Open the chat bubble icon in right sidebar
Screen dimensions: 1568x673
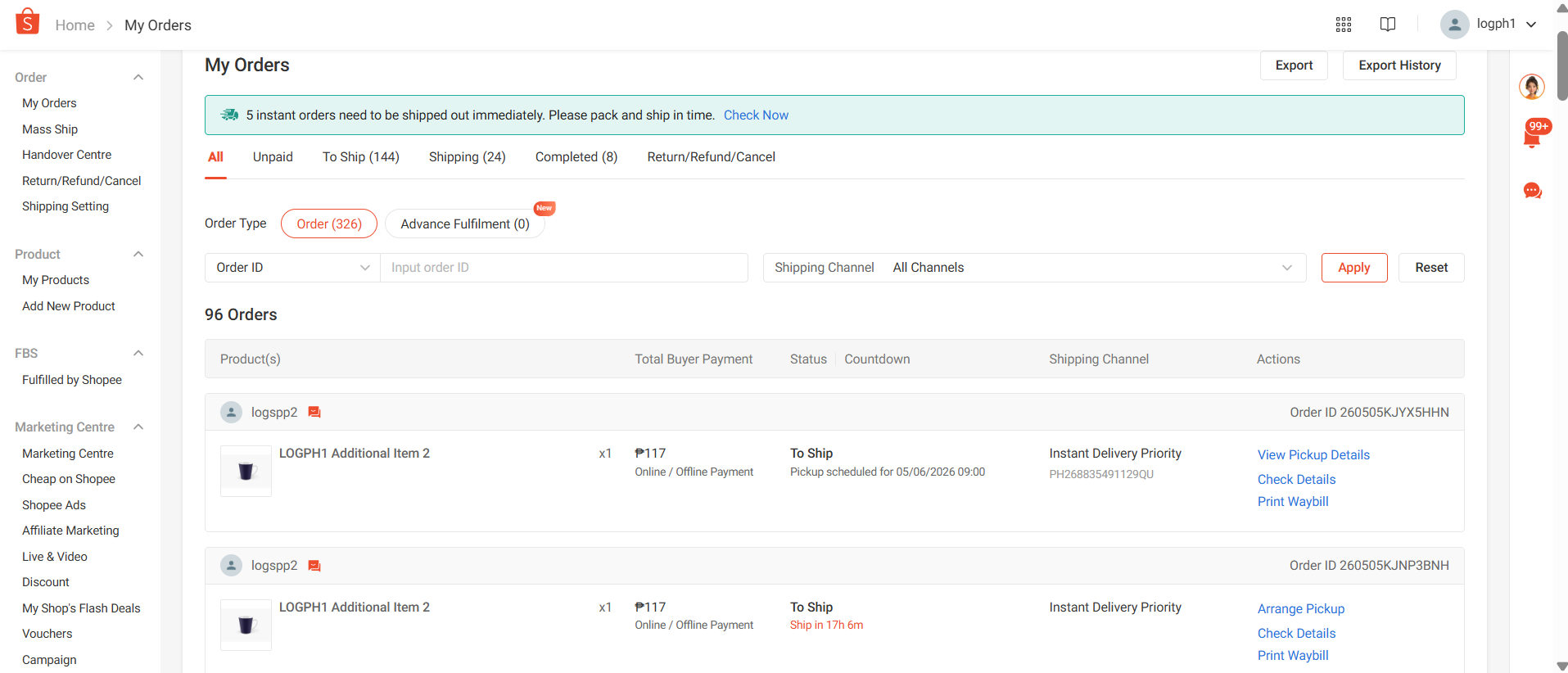[1532, 191]
